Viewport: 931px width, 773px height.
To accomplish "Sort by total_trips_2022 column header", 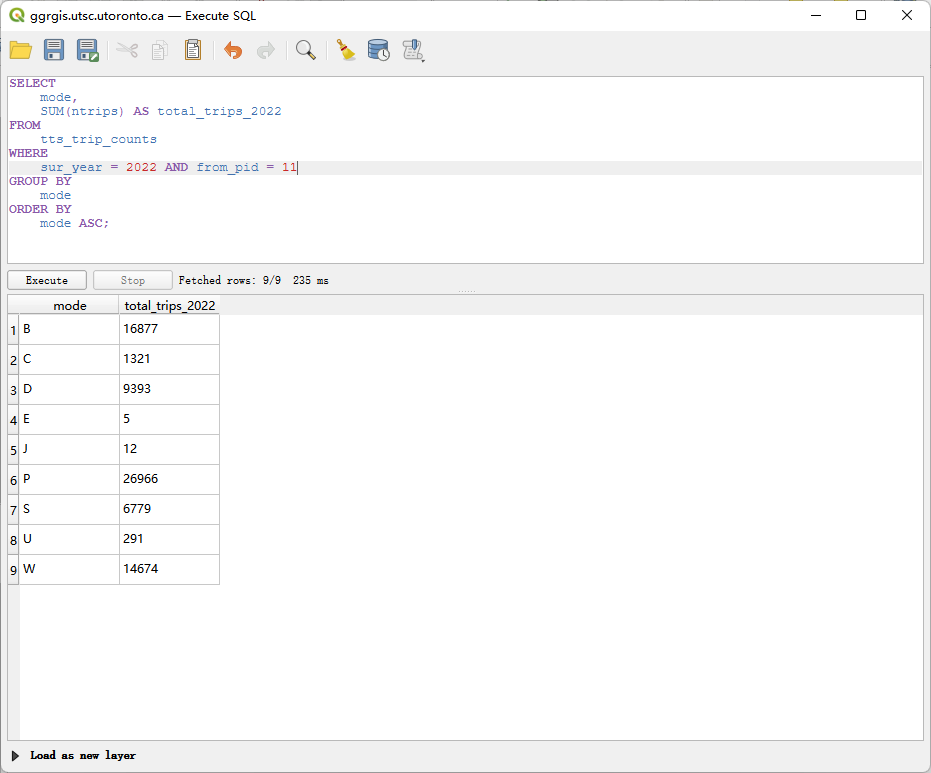I will pyautogui.click(x=169, y=305).
